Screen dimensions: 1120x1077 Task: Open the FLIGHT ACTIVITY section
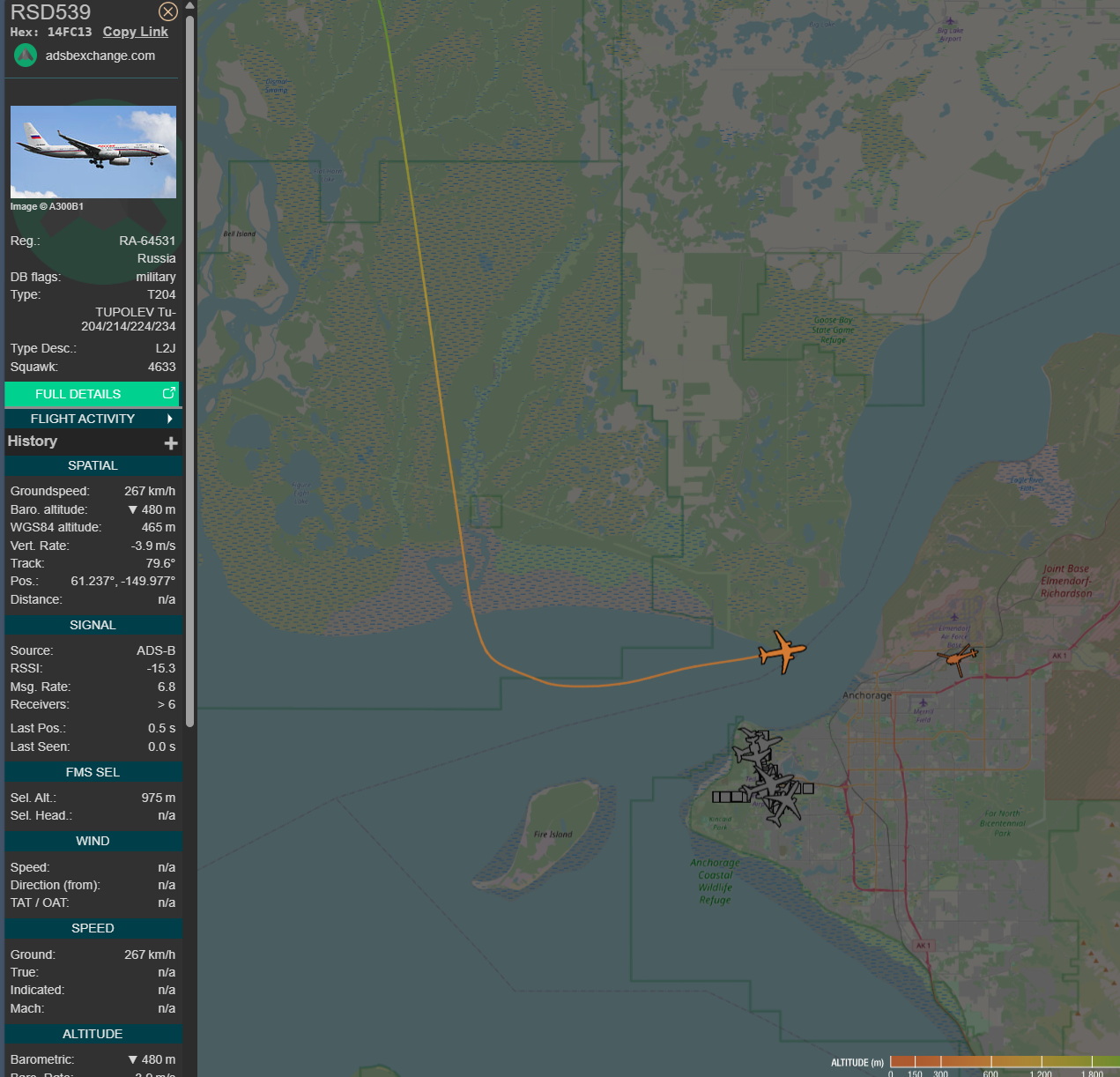[93, 419]
